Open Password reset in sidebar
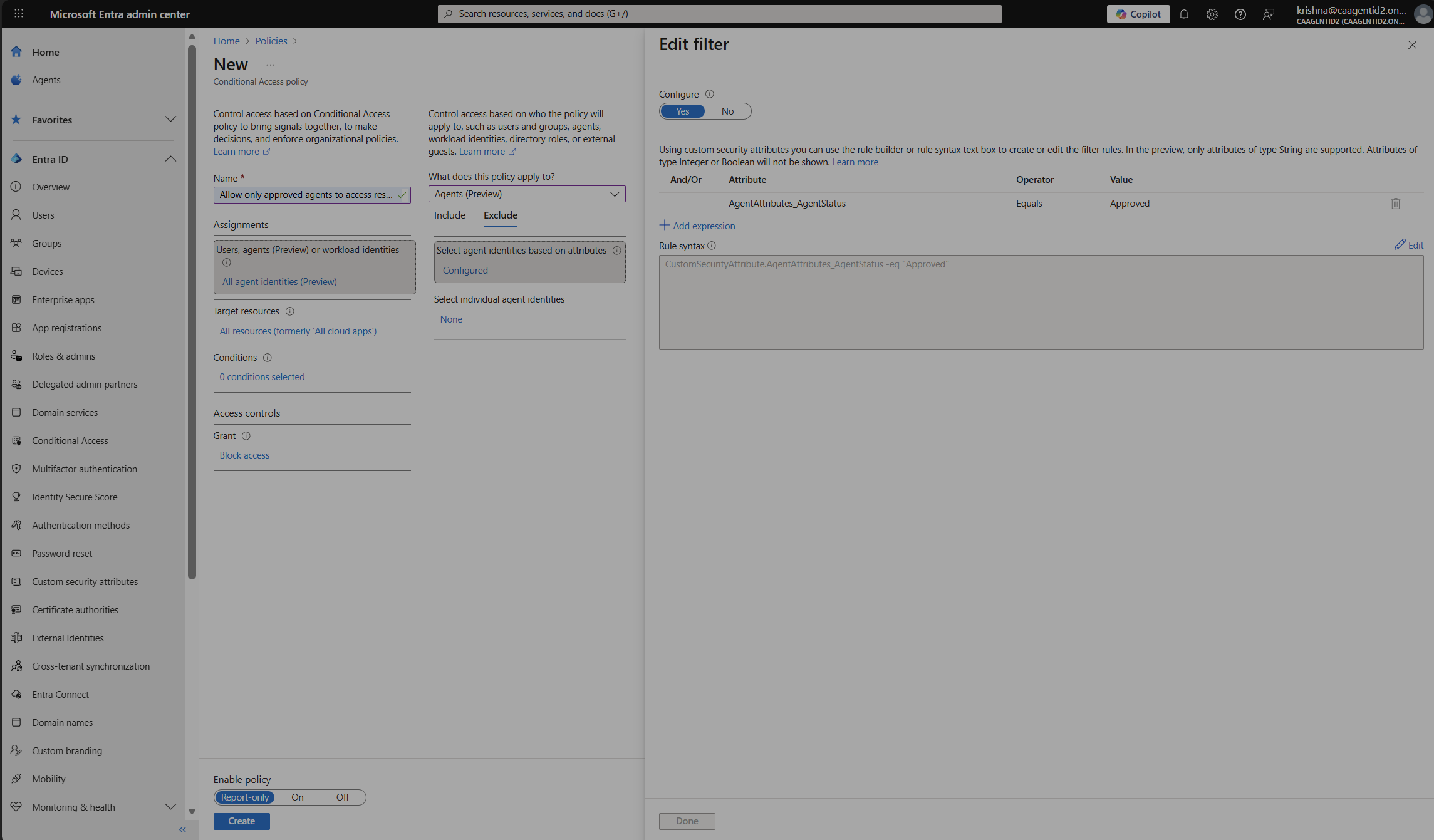This screenshot has height=840, width=1434. [62, 554]
